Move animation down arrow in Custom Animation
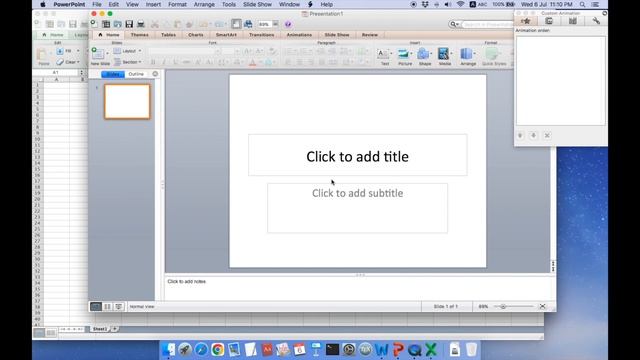This screenshot has height=360, width=640. (x=533, y=136)
